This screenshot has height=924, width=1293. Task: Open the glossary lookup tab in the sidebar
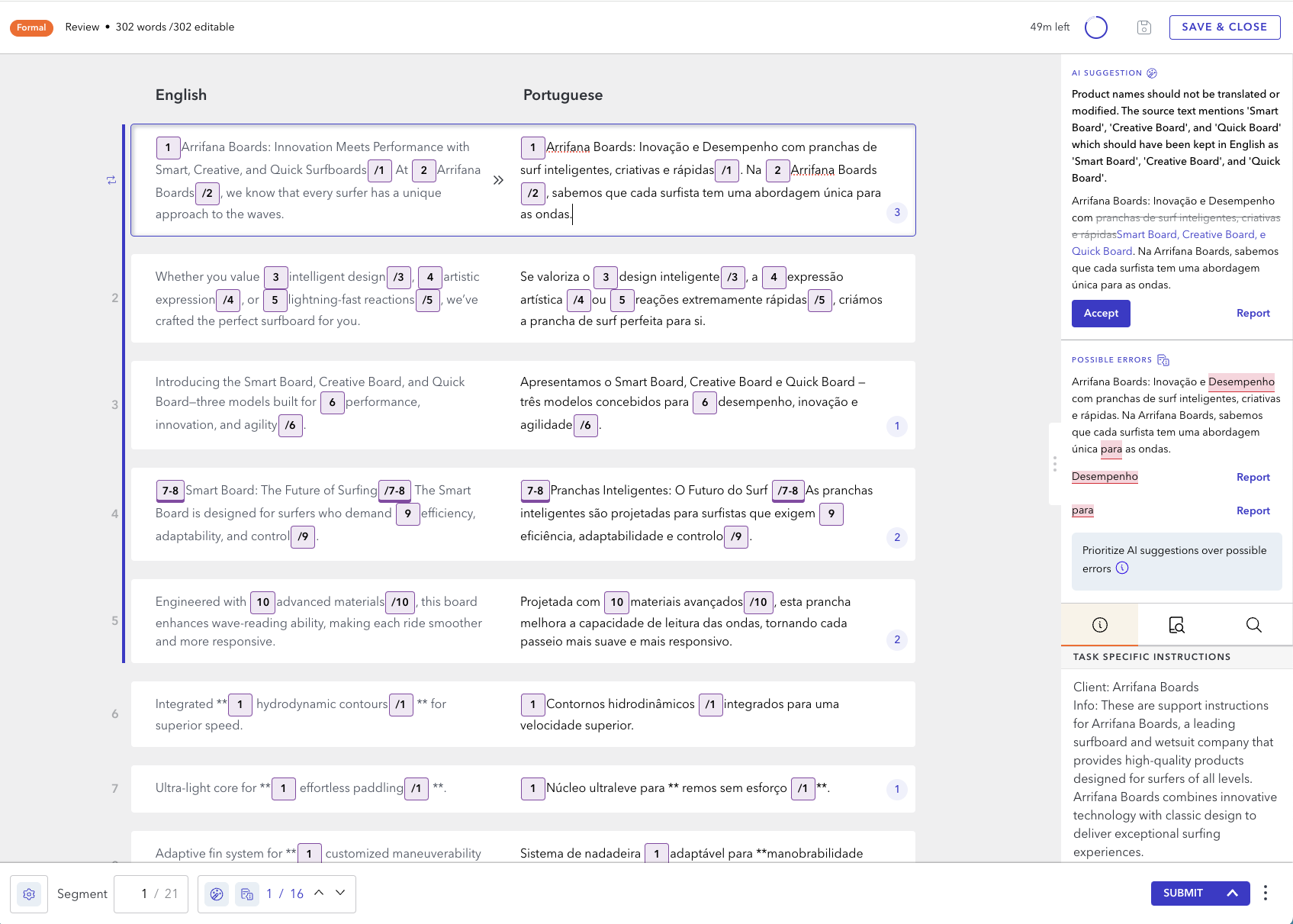point(1176,624)
